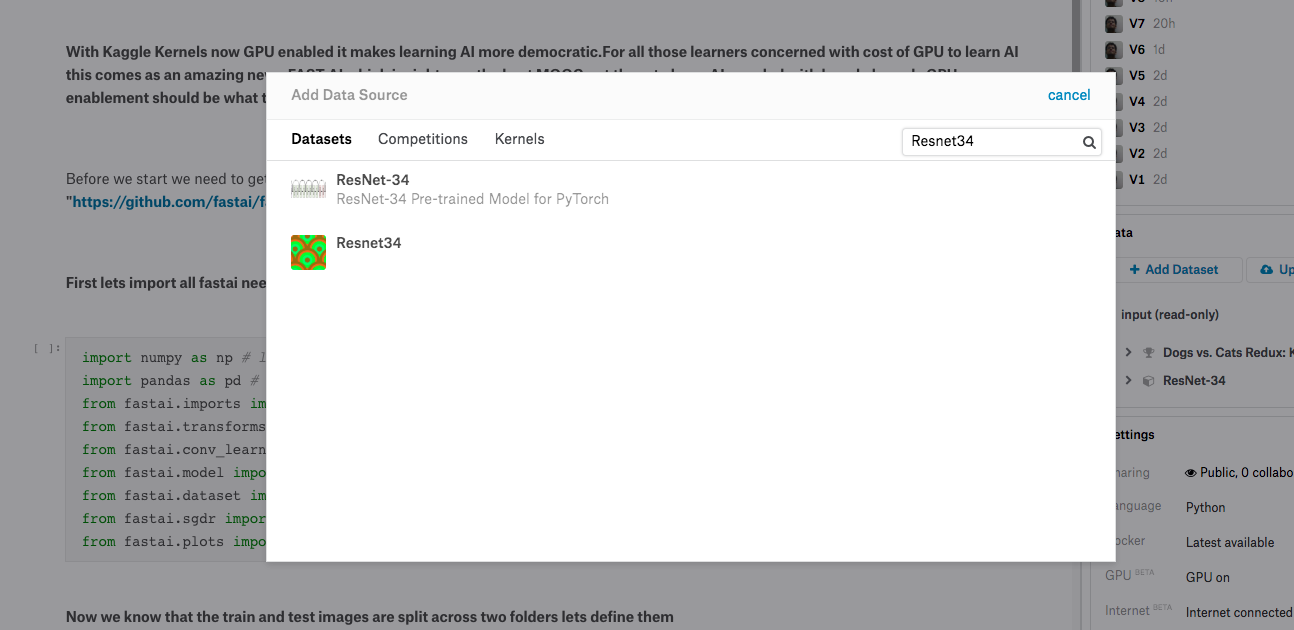Click the cancel link in Add Data Source

[x=1069, y=95]
